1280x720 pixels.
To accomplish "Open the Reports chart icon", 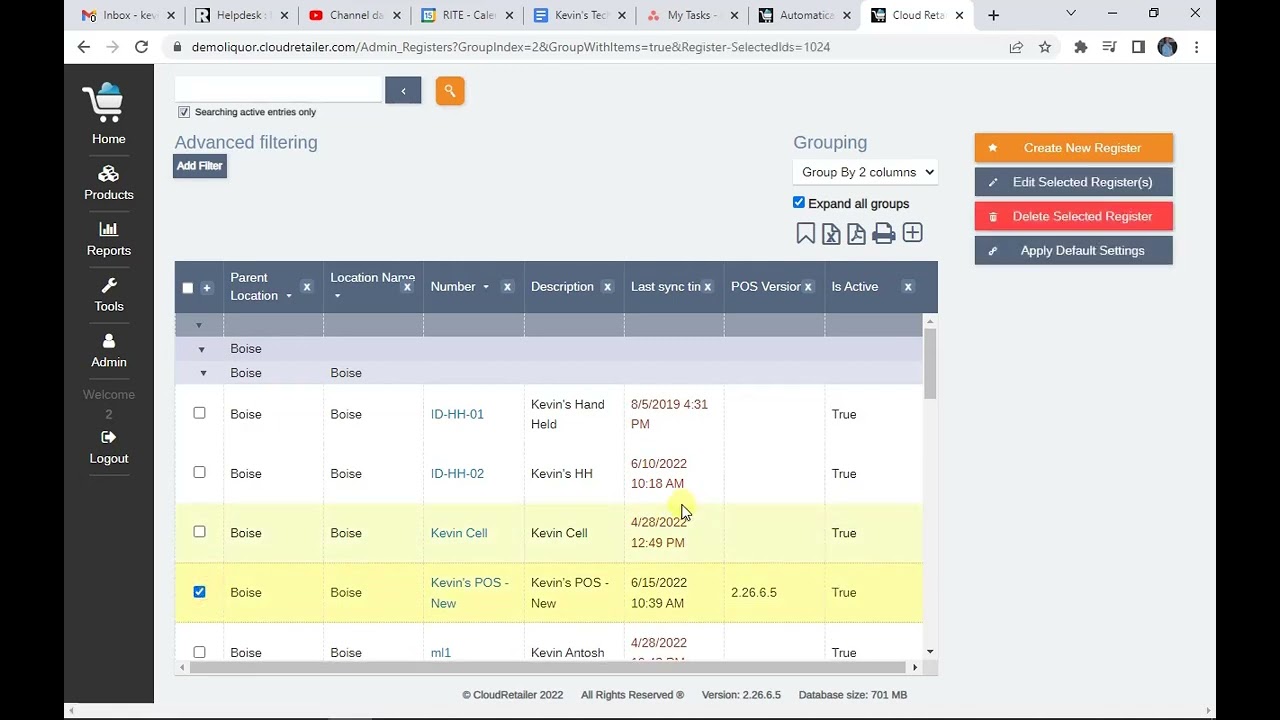I will 109,230.
